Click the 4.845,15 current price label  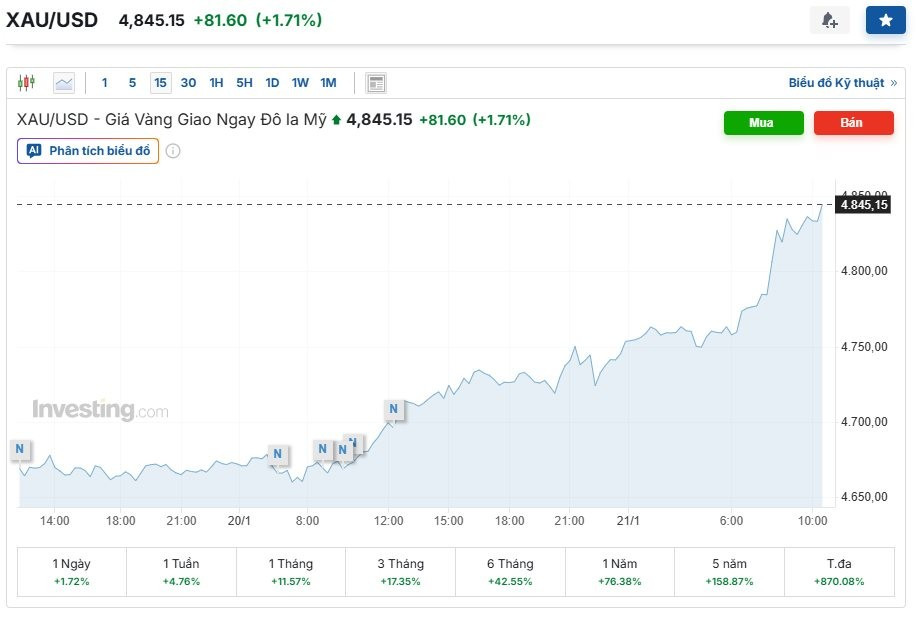pyautogui.click(x=864, y=205)
